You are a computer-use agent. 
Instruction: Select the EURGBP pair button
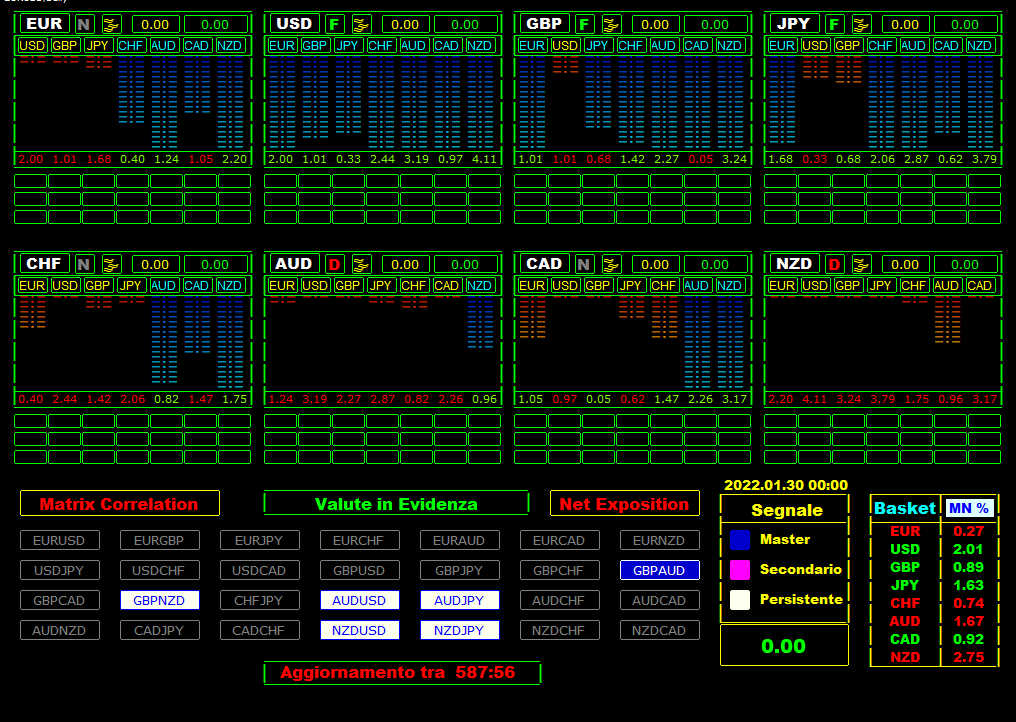pyautogui.click(x=159, y=541)
